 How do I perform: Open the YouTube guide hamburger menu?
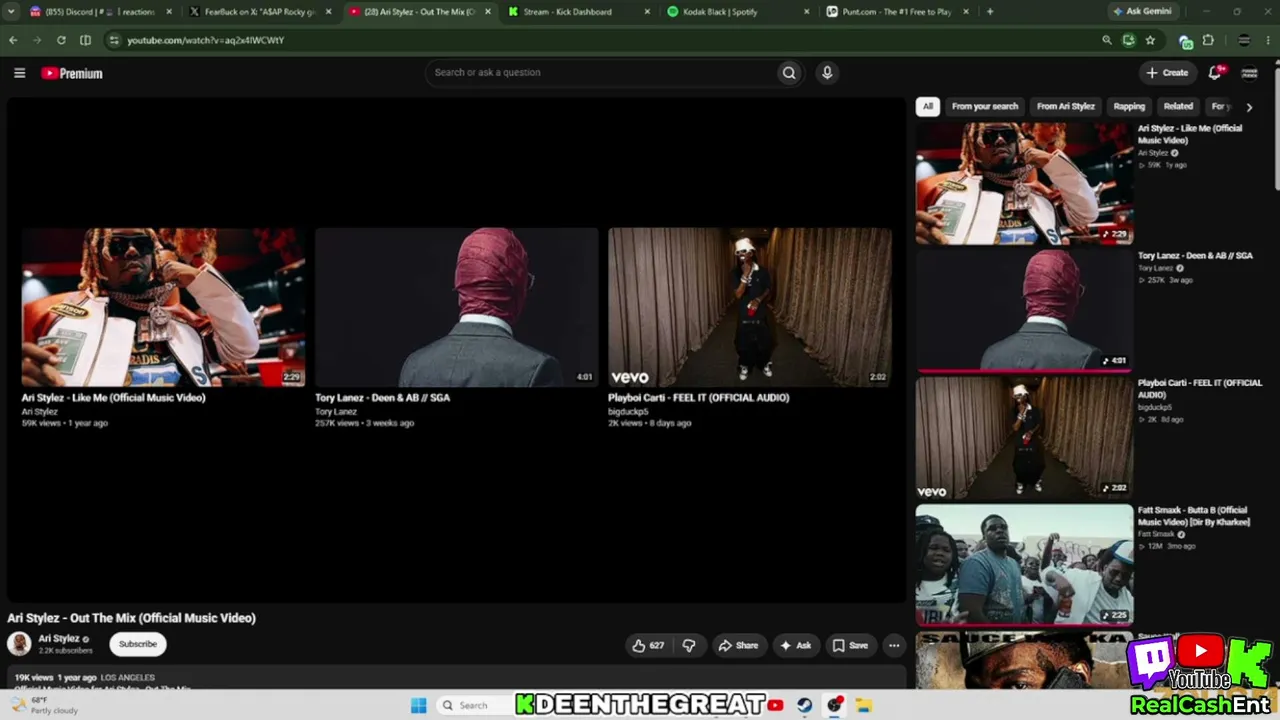(19, 73)
